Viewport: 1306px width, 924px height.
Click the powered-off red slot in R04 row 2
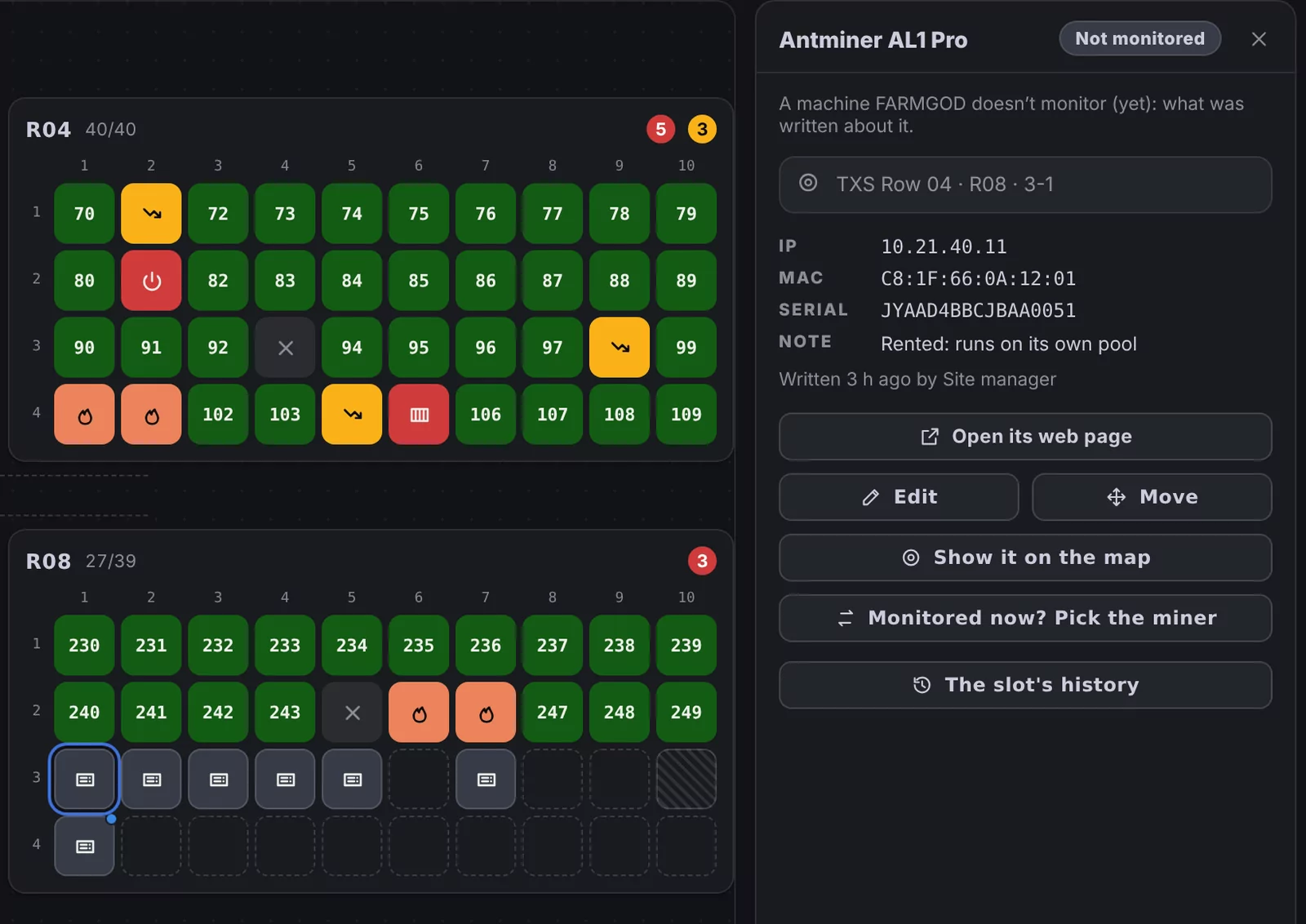click(x=151, y=280)
